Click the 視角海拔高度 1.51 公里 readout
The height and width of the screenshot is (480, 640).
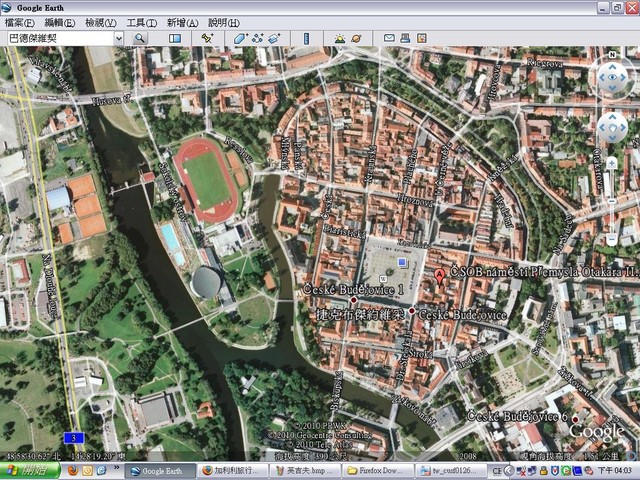click(570, 456)
